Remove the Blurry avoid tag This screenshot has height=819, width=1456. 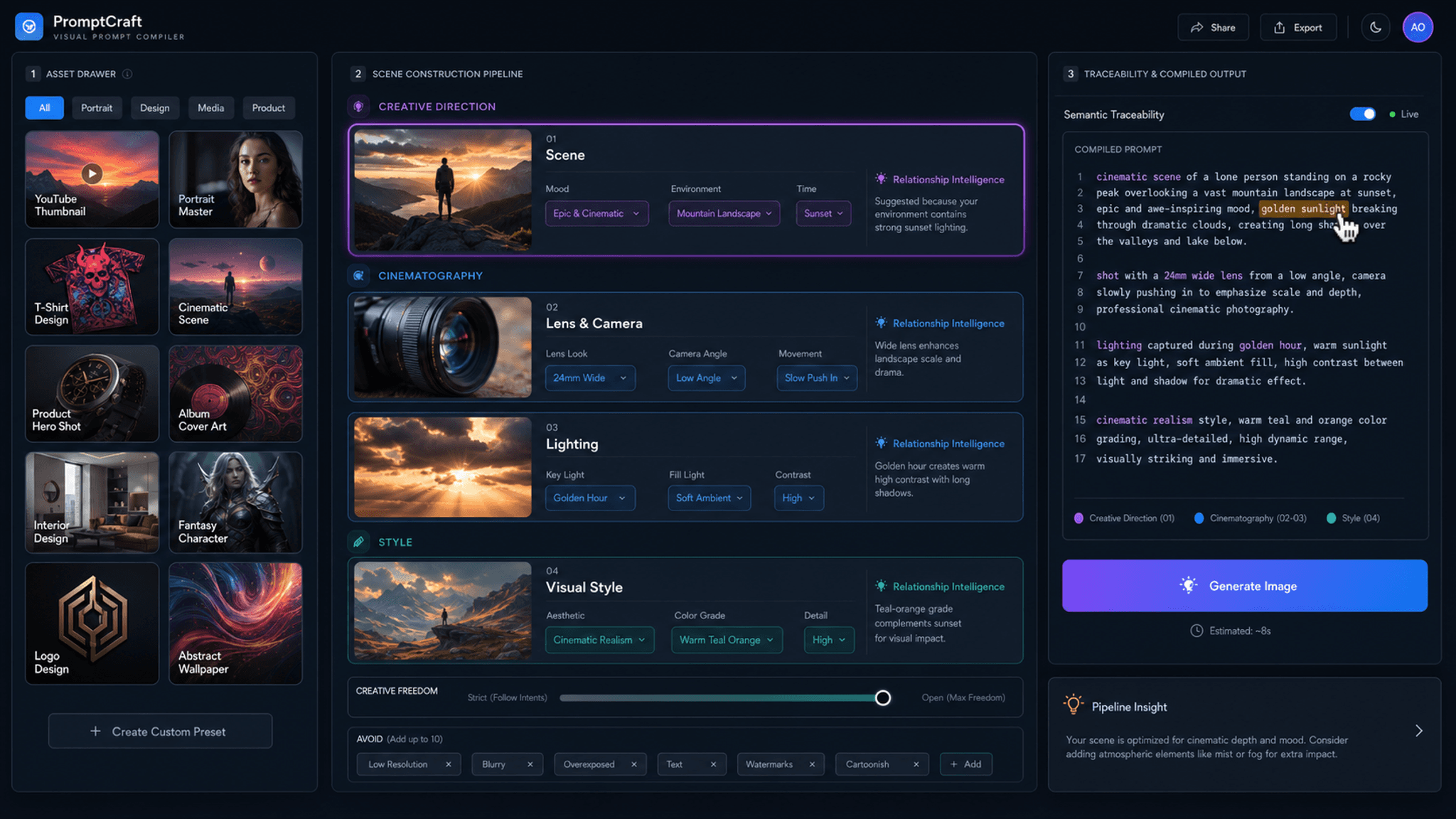point(530,764)
